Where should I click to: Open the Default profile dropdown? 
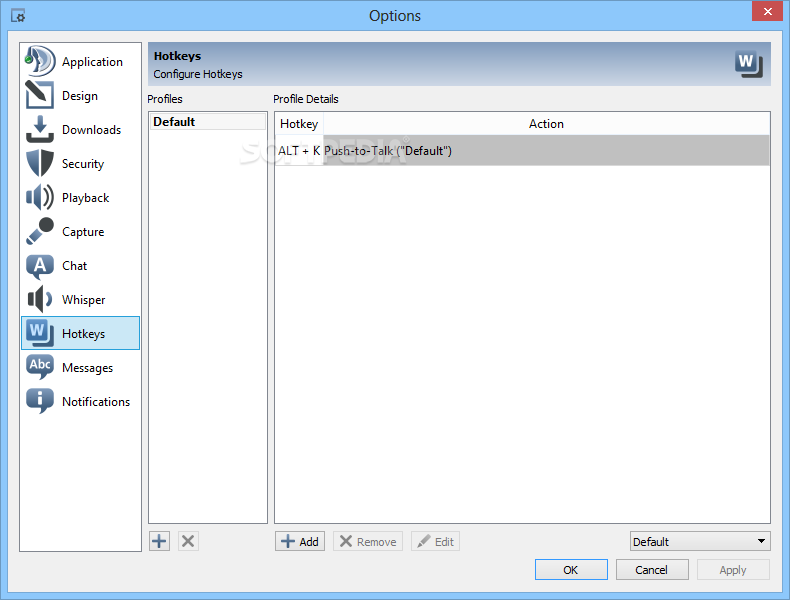coord(700,541)
